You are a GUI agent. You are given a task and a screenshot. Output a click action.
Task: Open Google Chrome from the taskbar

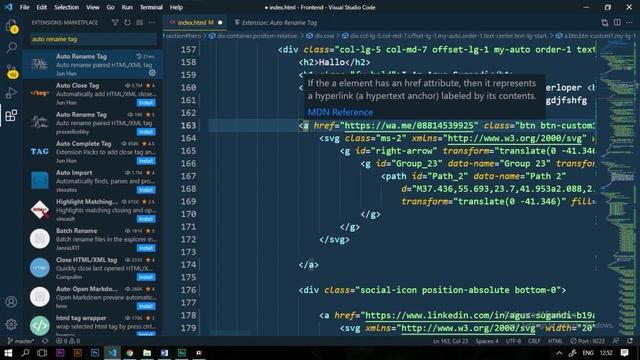(130, 353)
